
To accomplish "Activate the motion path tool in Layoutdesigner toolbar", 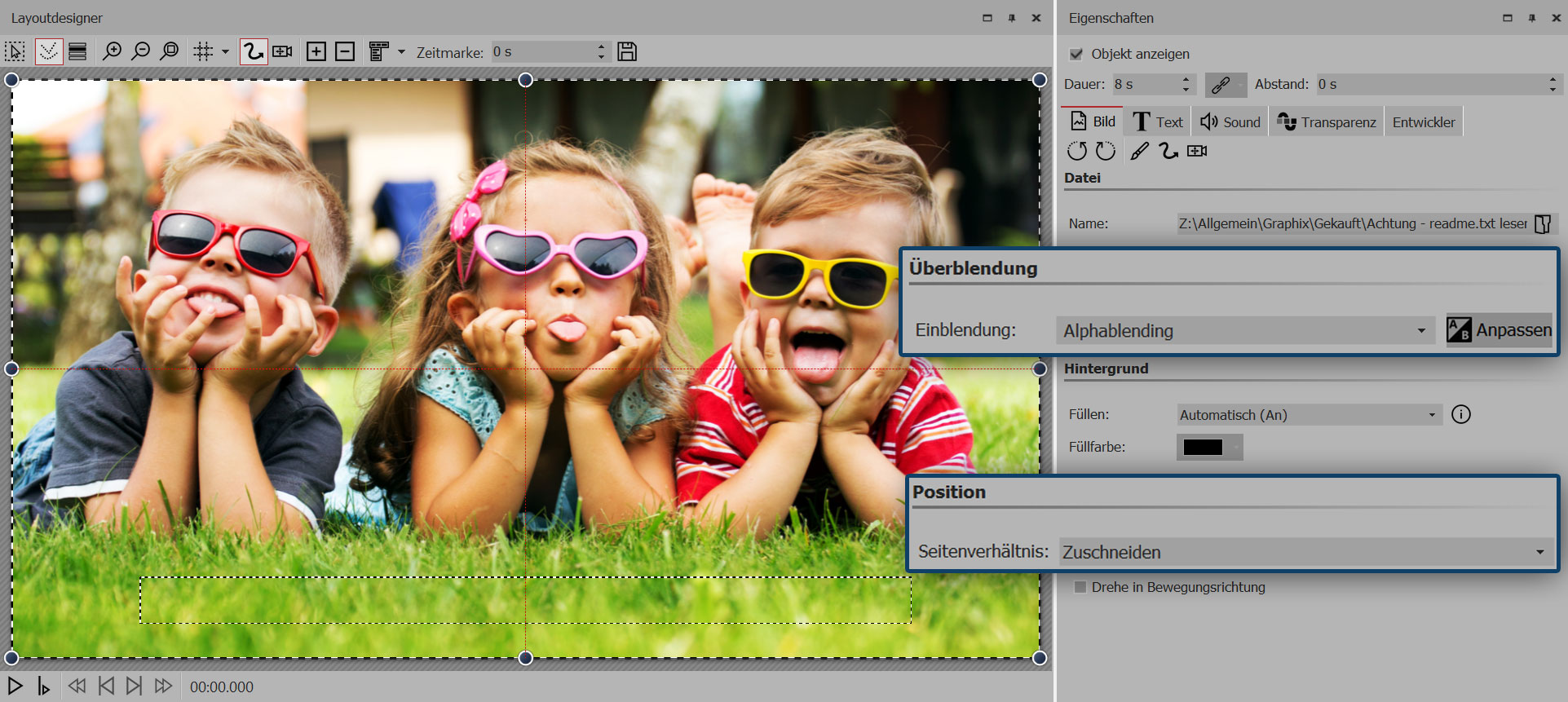I will 254,52.
